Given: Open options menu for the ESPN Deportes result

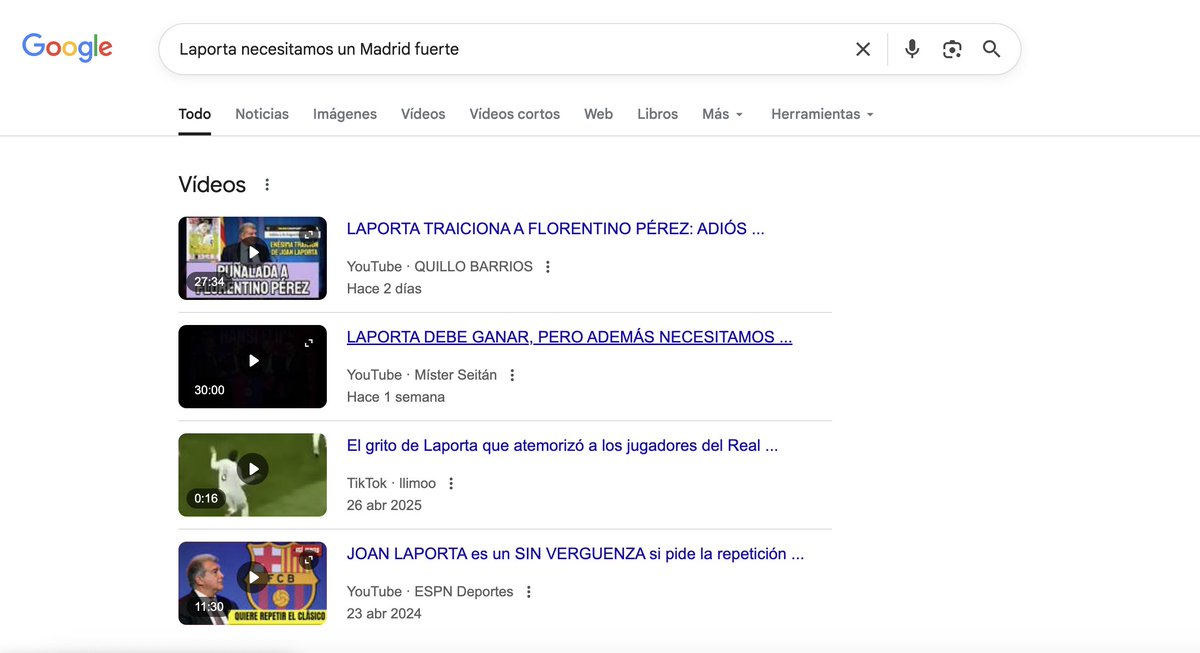Looking at the screenshot, I should [527, 591].
